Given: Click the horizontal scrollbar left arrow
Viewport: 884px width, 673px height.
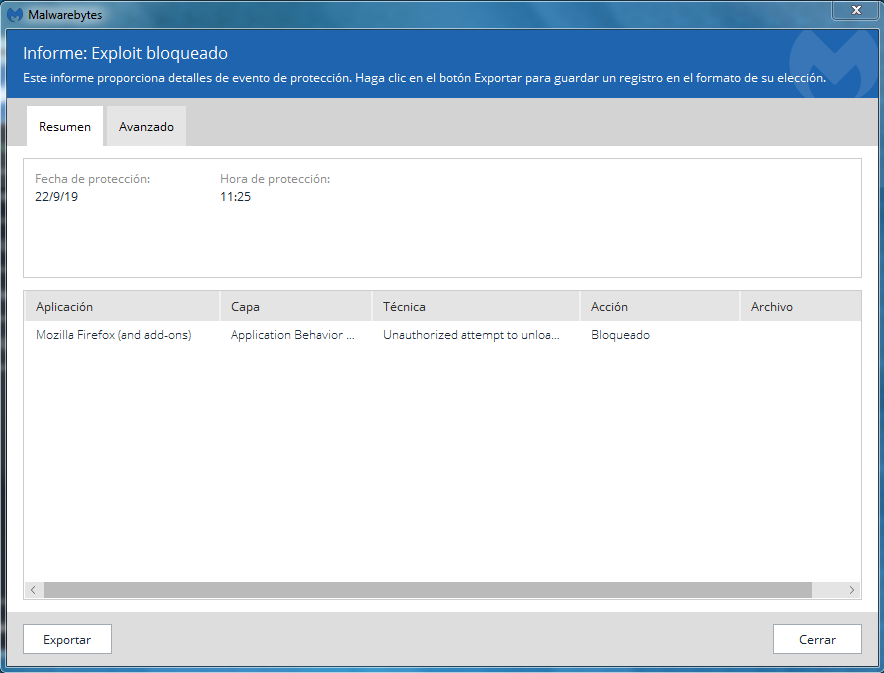Looking at the screenshot, I should pyautogui.click(x=33, y=590).
